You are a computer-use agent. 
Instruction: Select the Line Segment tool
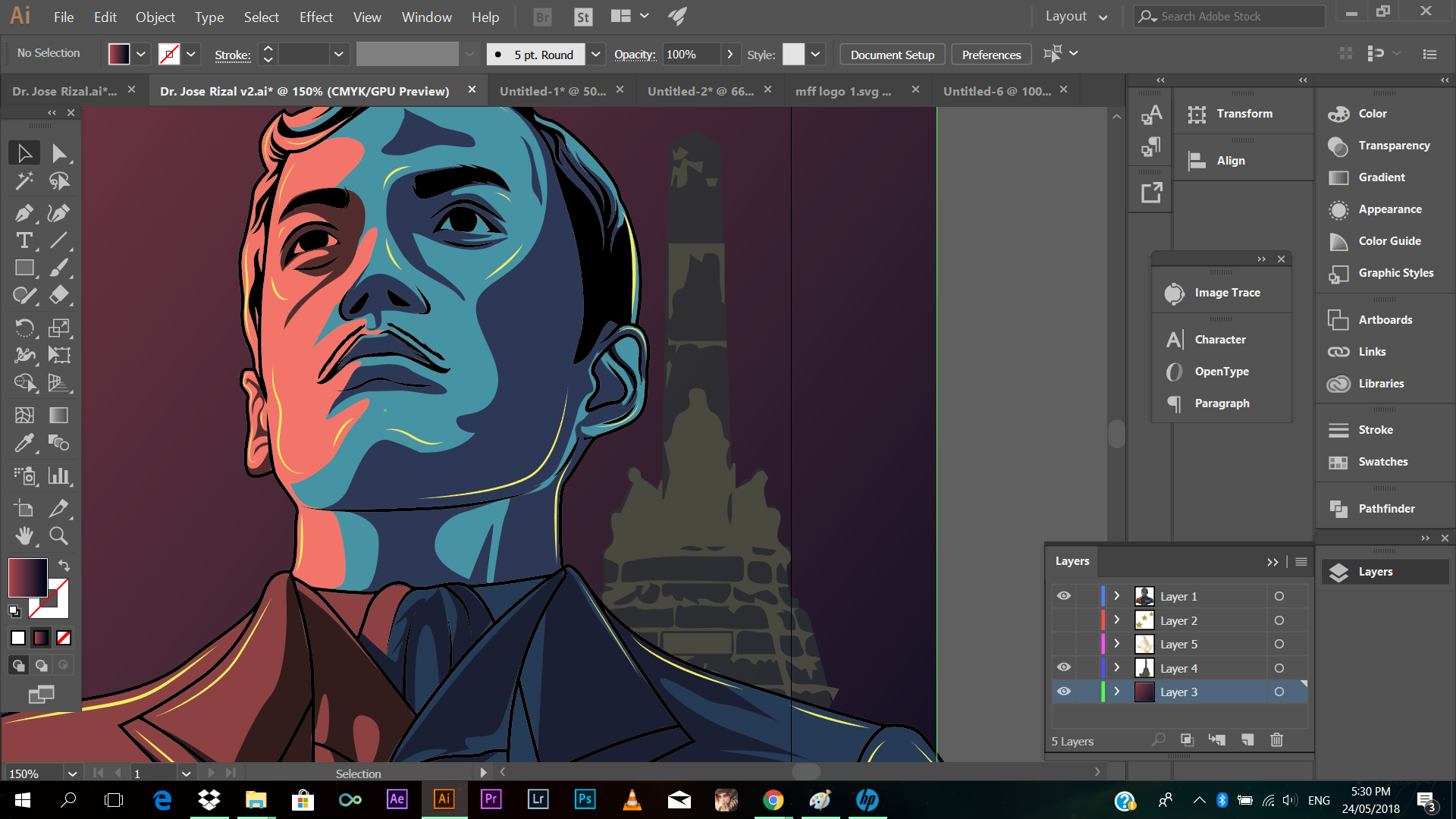coord(59,241)
